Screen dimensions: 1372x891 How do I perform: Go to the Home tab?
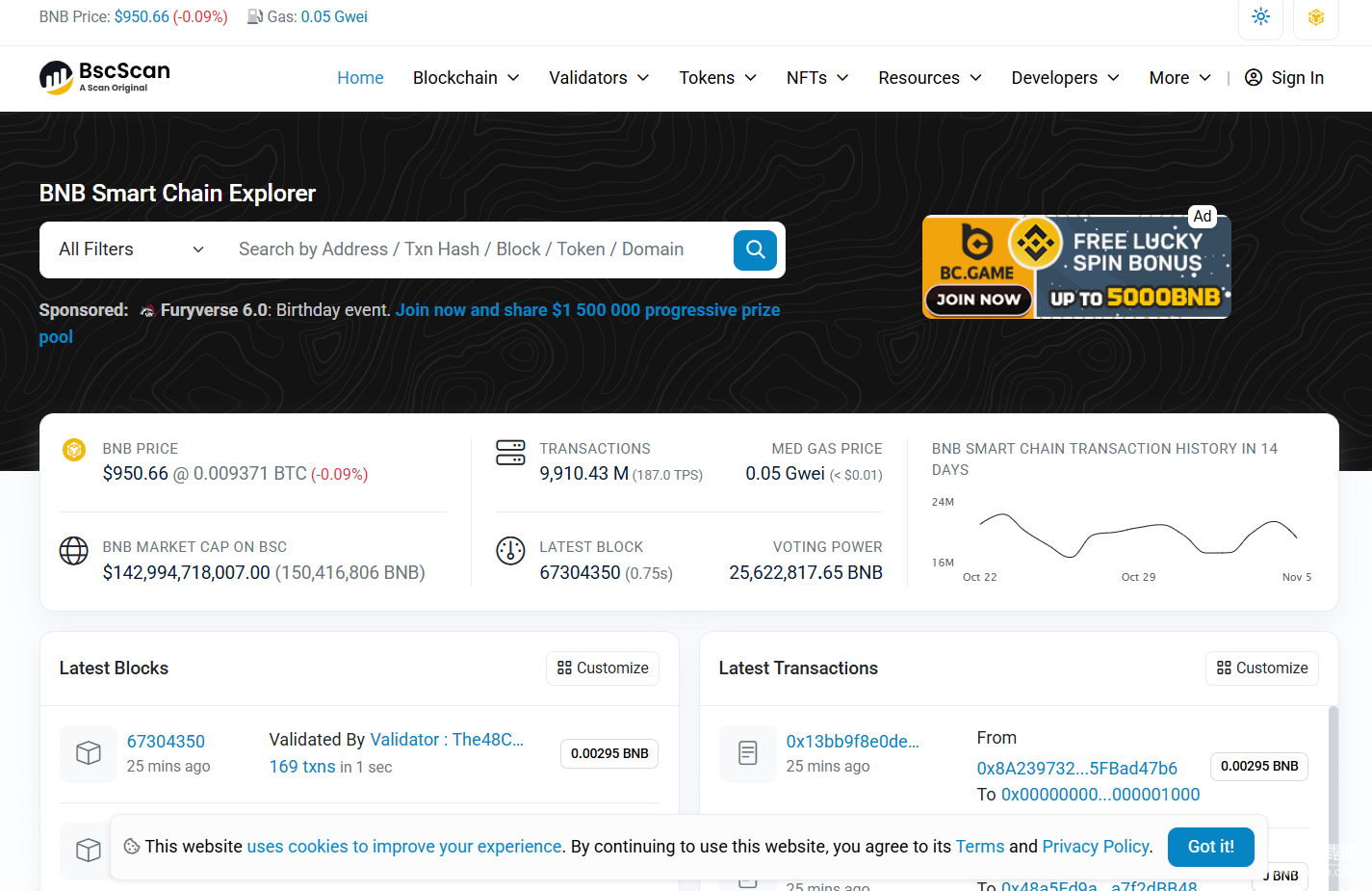click(x=360, y=78)
